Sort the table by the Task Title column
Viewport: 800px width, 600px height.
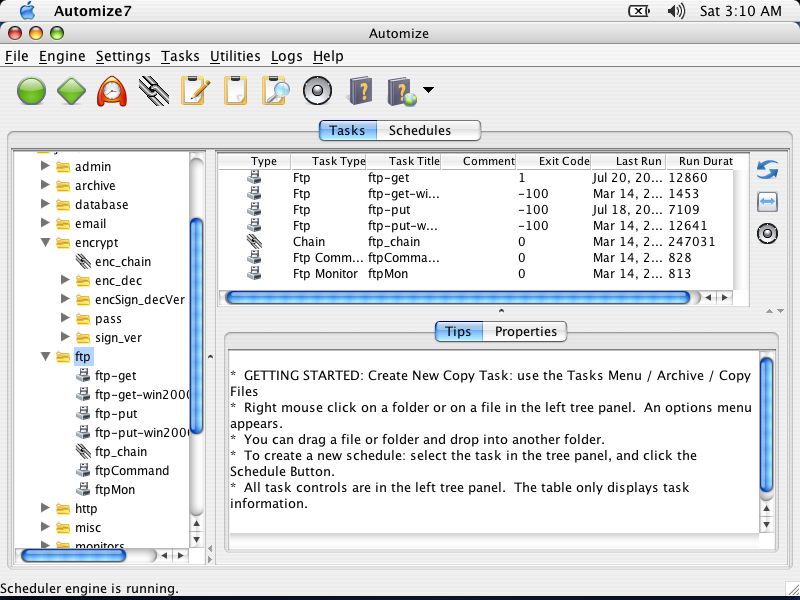[x=404, y=161]
